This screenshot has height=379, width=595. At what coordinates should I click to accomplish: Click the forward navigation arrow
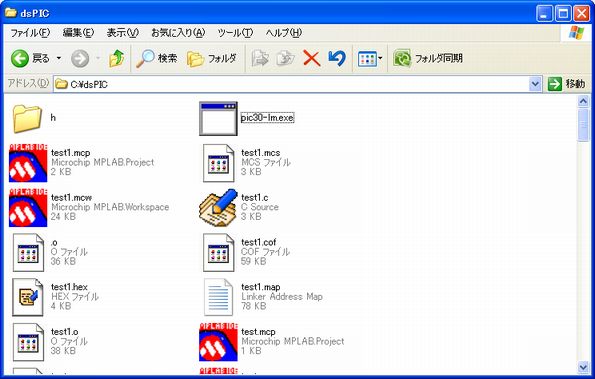(x=80, y=58)
